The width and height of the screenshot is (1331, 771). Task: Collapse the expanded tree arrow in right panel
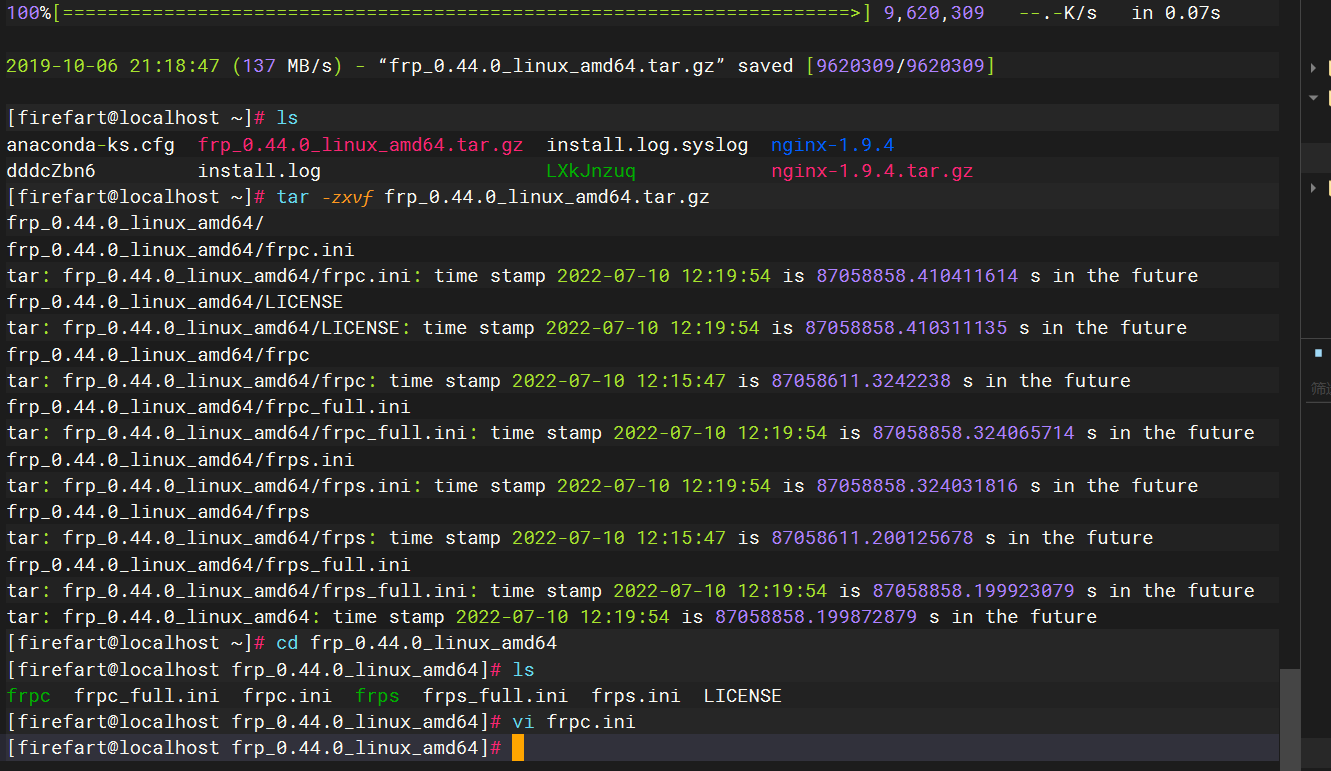coord(1314,97)
